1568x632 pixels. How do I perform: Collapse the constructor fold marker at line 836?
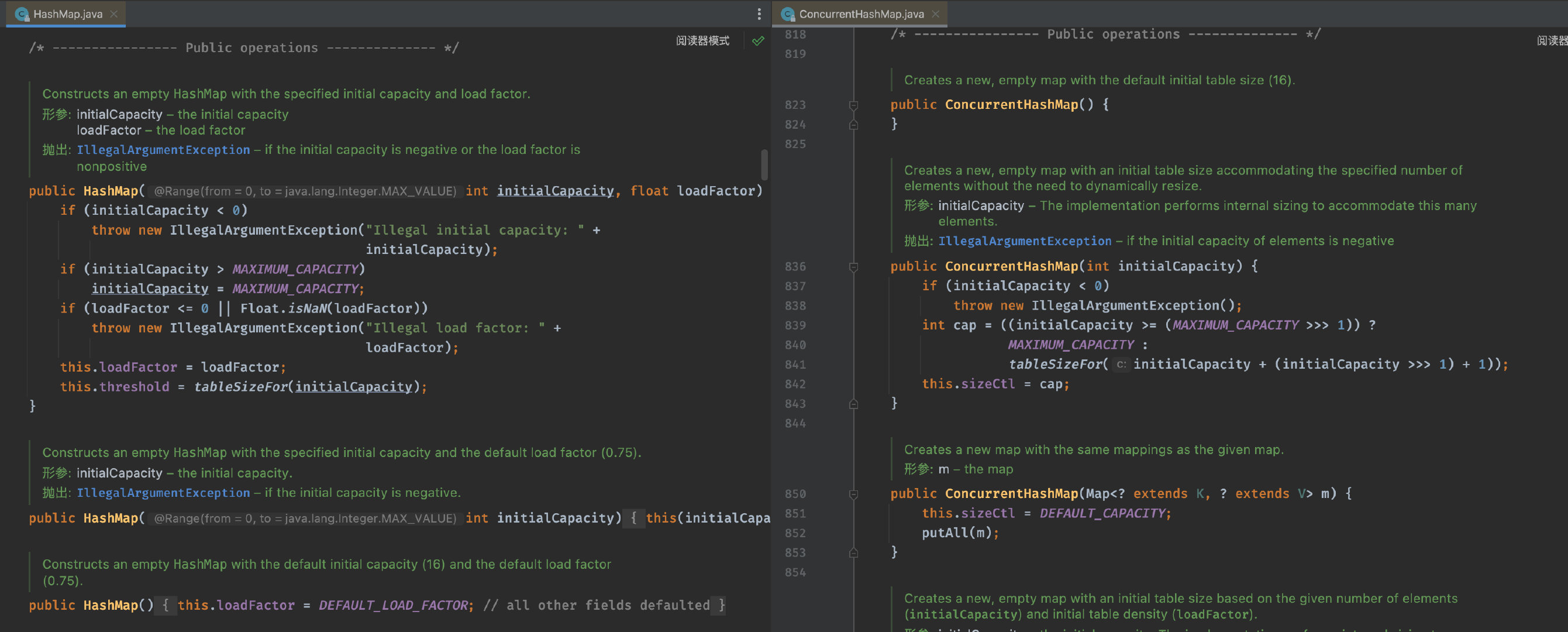tap(853, 267)
